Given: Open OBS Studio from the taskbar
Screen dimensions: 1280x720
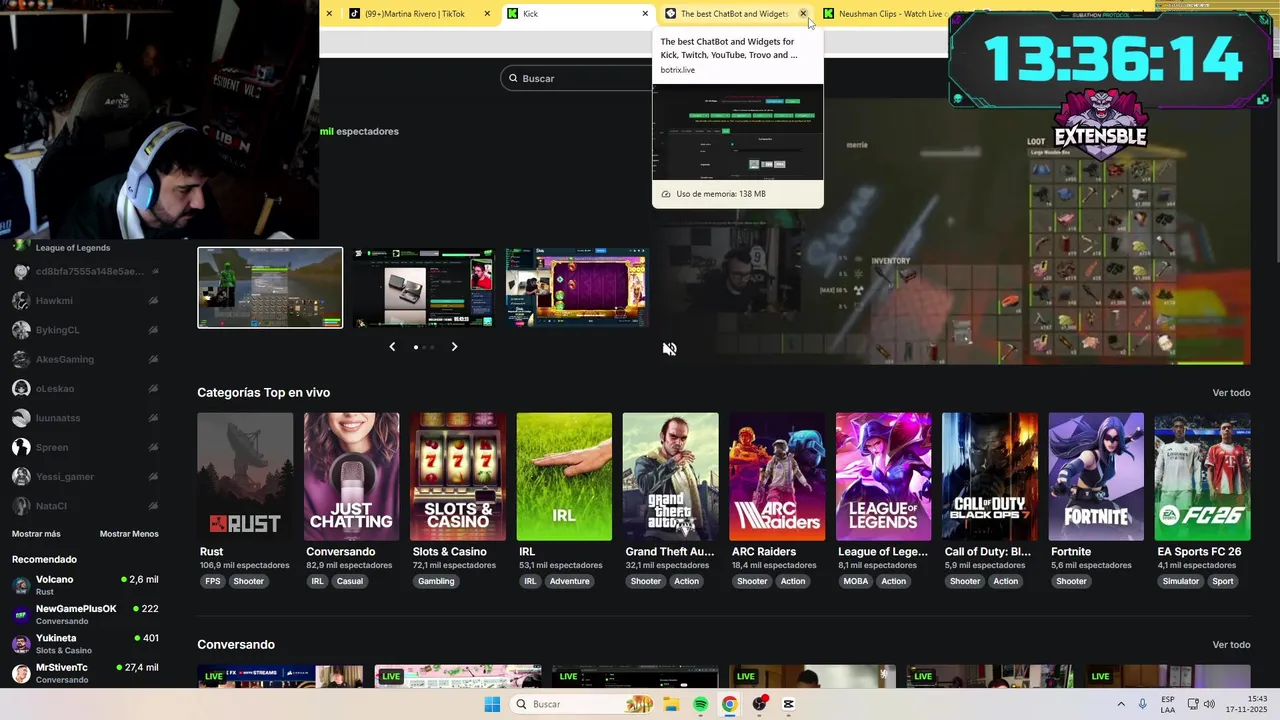Looking at the screenshot, I should pyautogui.click(x=760, y=705).
